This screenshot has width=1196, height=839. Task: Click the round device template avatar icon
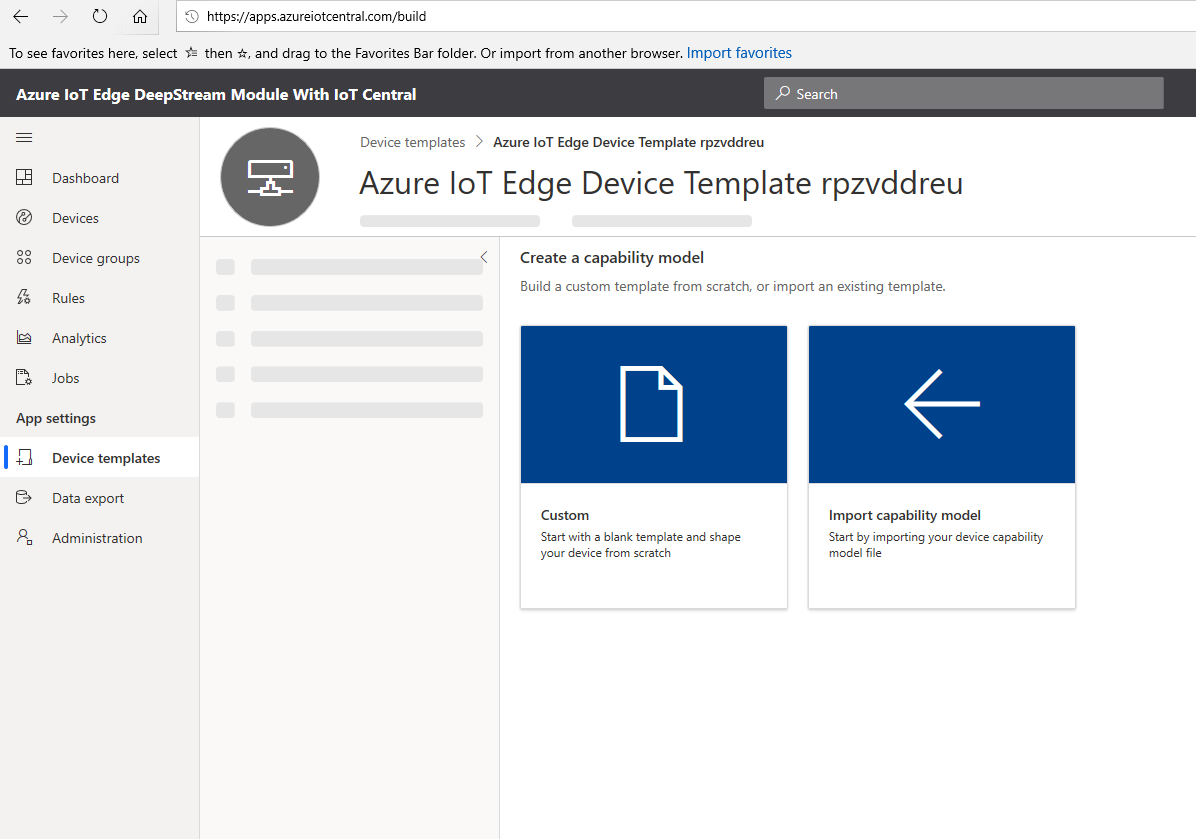270,177
